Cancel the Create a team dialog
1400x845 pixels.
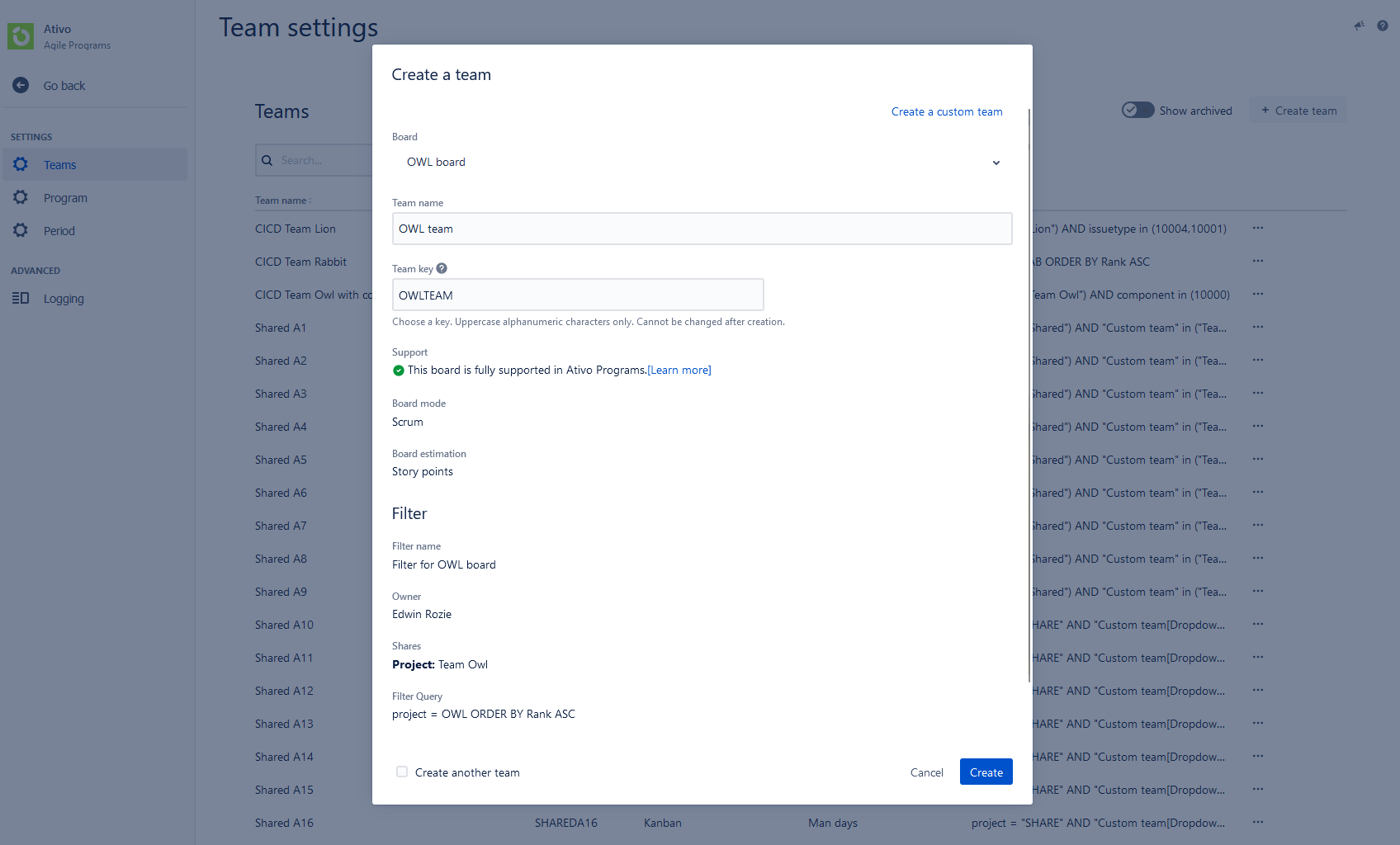pos(926,772)
